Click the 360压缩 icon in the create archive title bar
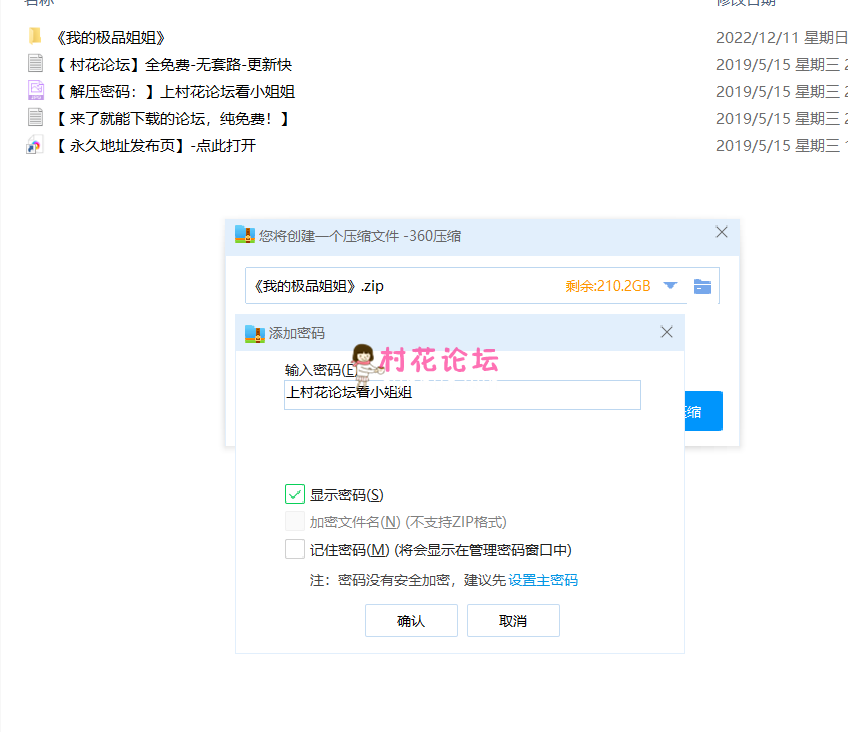This screenshot has height=732, width=848. point(245,235)
